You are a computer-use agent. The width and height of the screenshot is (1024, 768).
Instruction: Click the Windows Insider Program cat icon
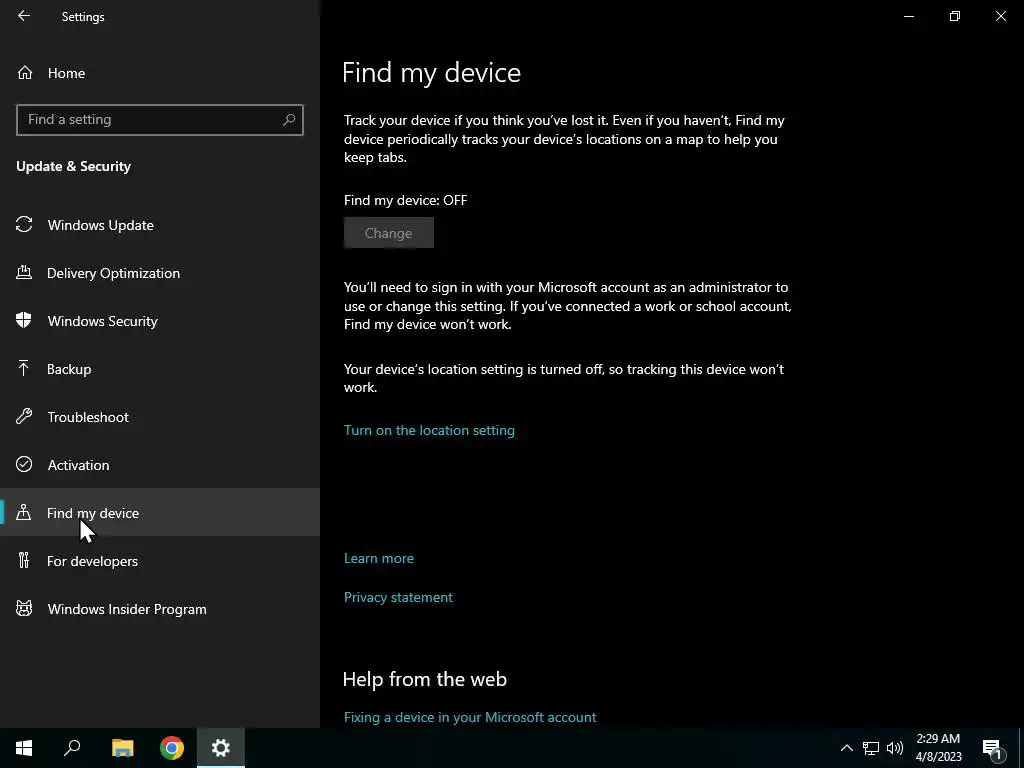coord(24,608)
